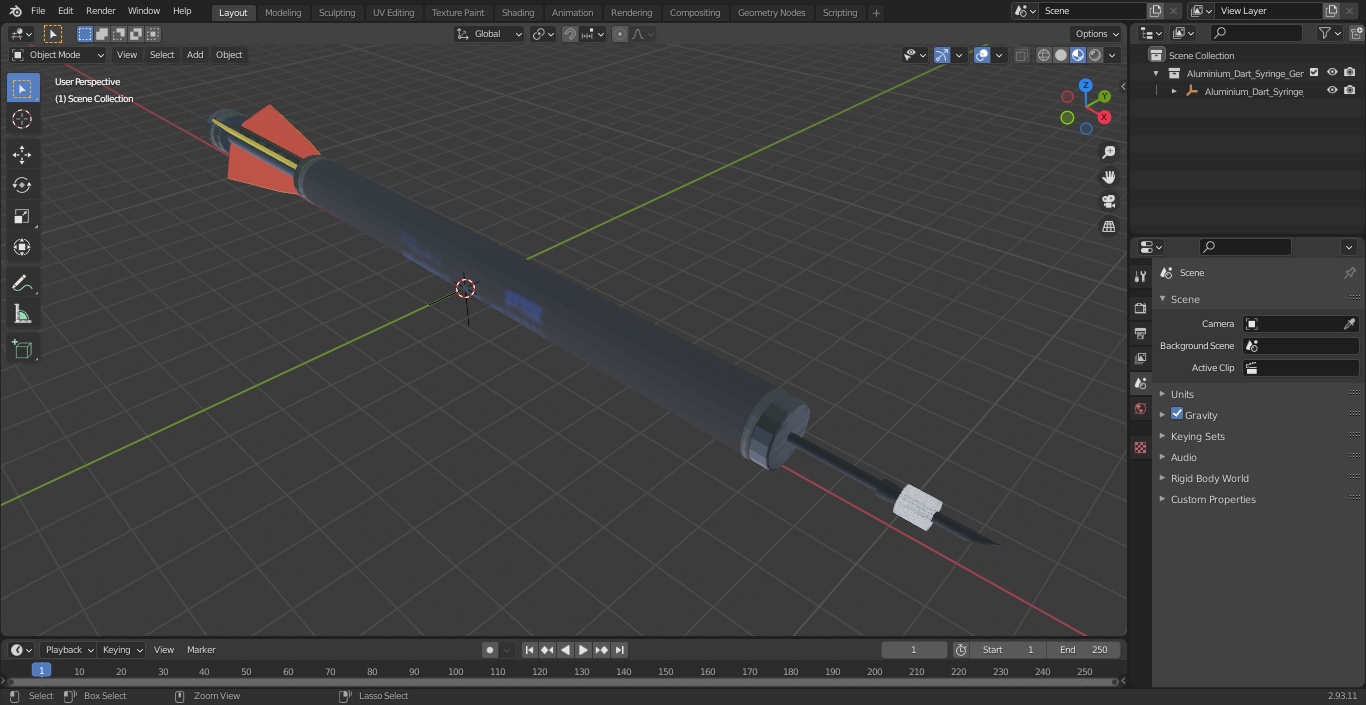Activate the Scale tool
Viewport: 1366px width, 705px height.
point(22,216)
